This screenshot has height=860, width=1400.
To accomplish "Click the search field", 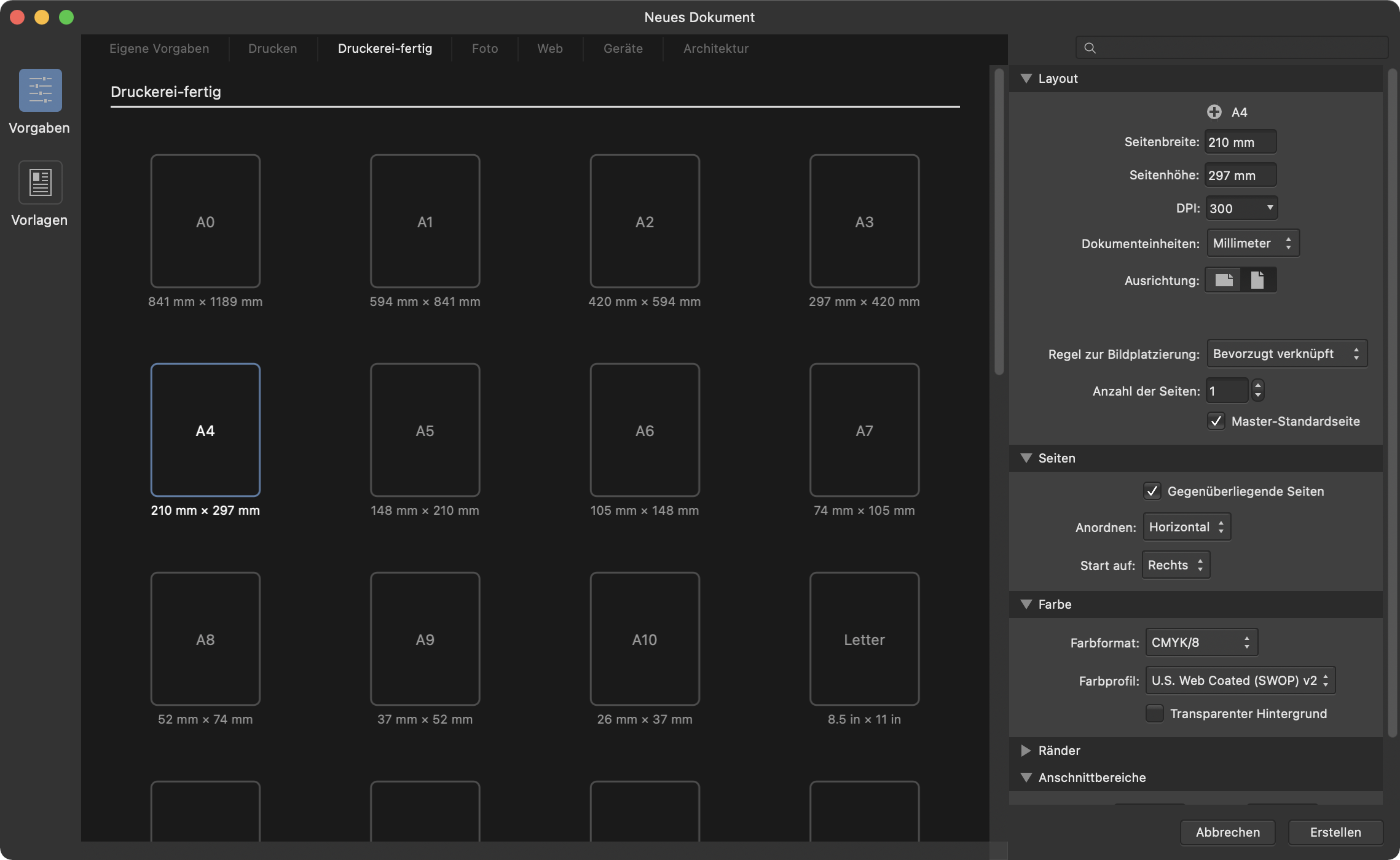I will click(x=1232, y=48).
